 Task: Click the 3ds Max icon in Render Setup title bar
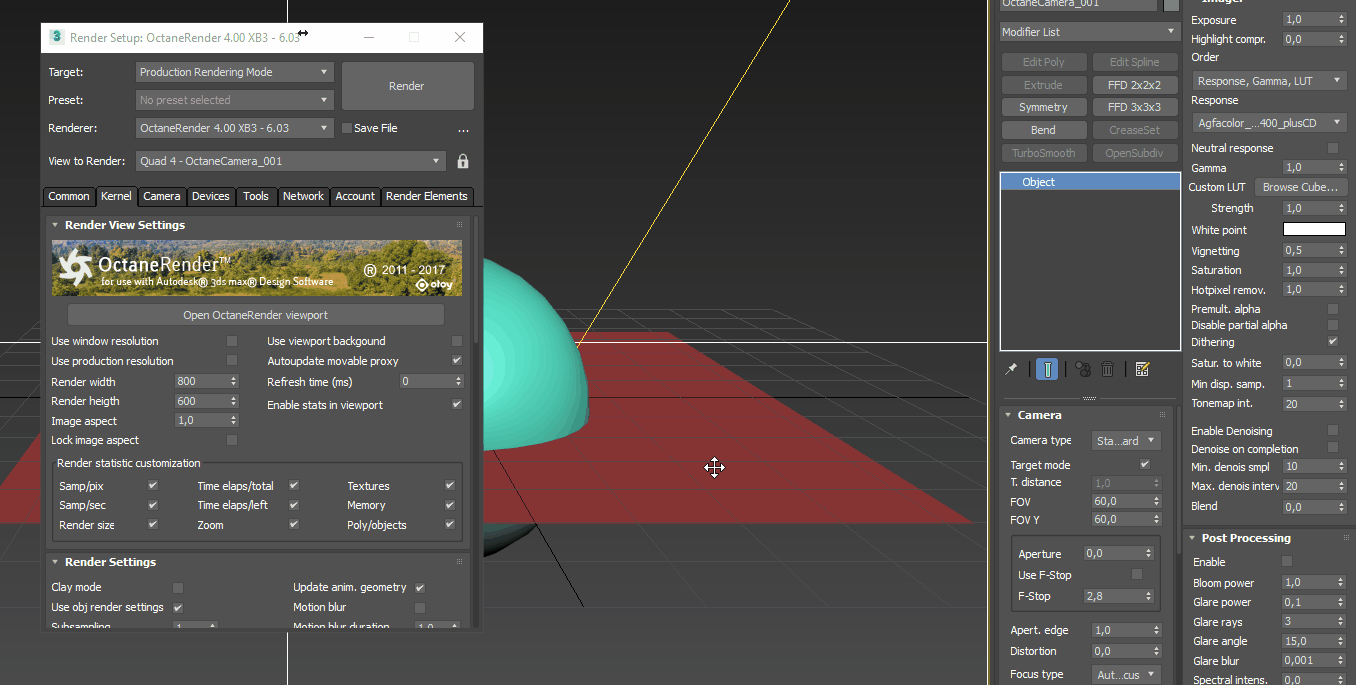(56, 37)
